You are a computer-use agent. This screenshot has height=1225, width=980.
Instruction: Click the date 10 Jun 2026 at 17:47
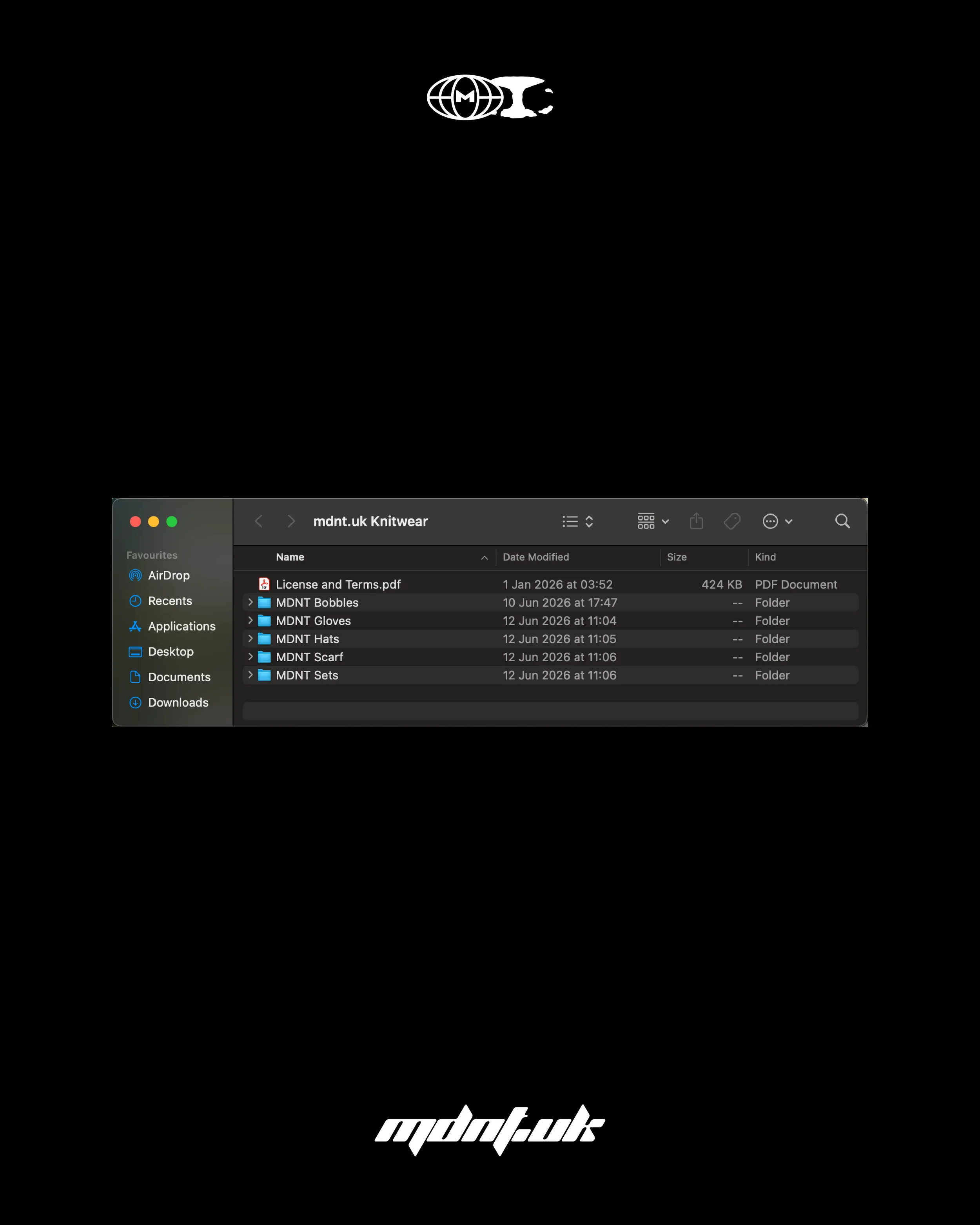pos(560,603)
